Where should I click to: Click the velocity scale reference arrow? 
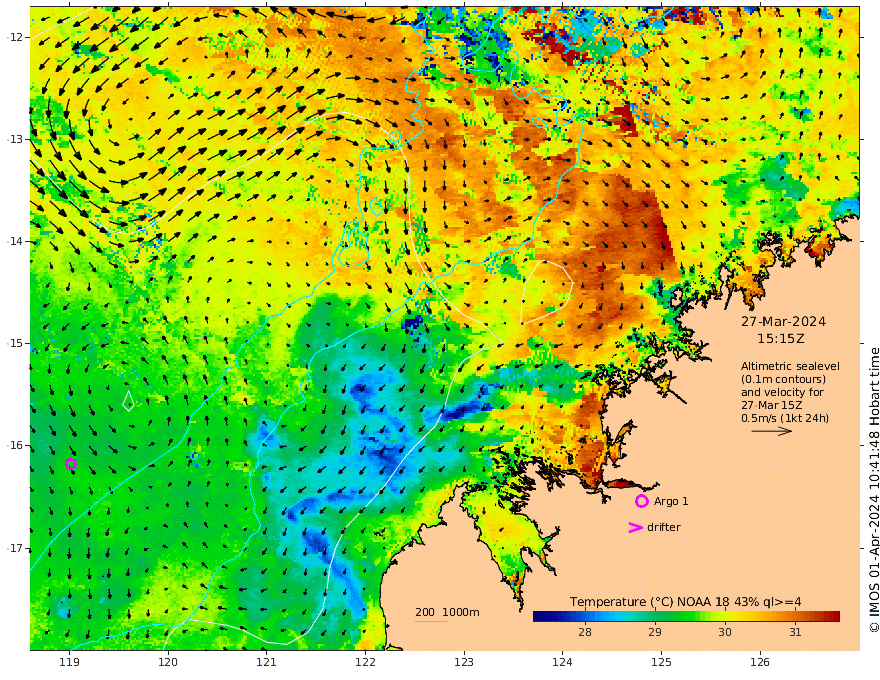(x=772, y=431)
